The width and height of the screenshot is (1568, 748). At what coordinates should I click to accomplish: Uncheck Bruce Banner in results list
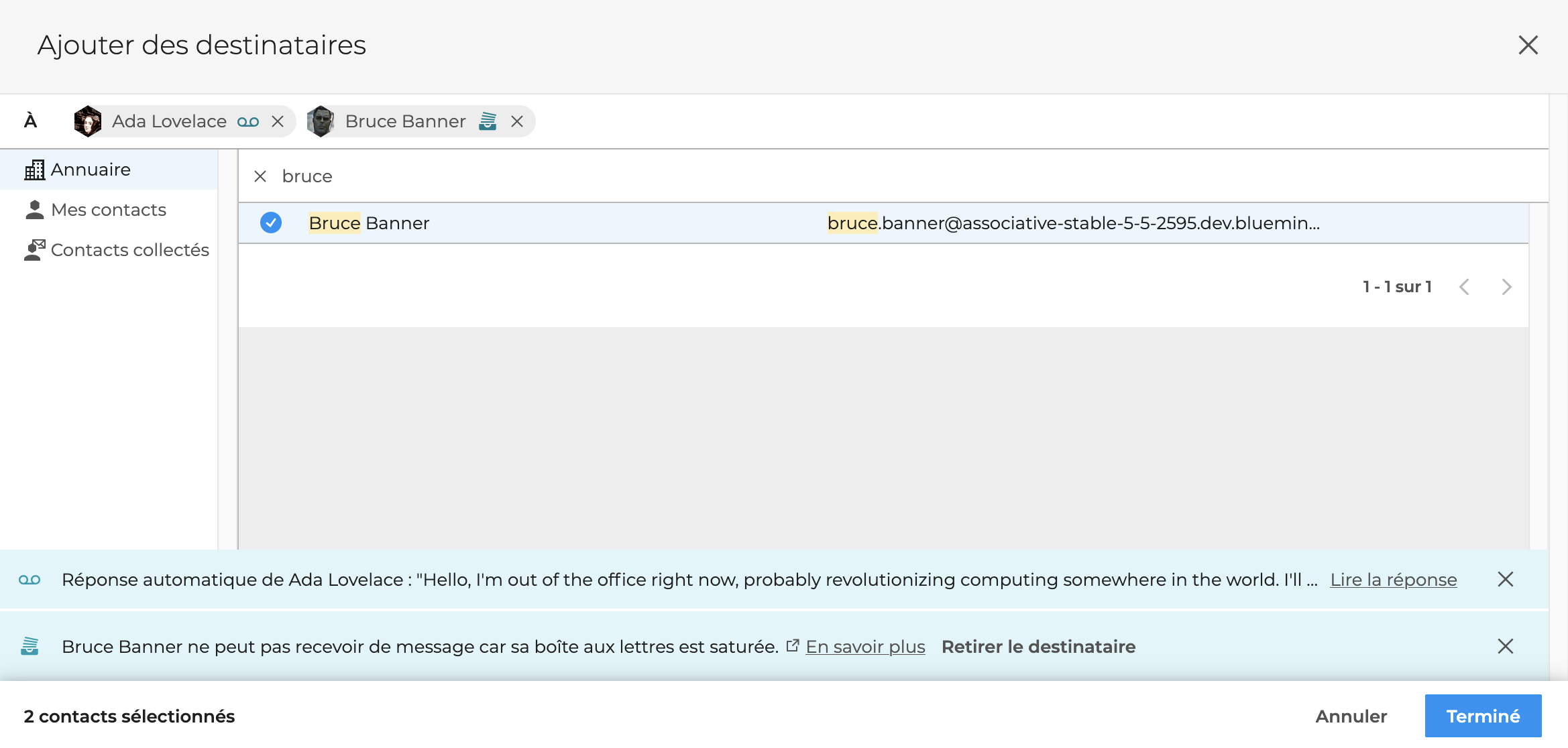[x=271, y=223]
